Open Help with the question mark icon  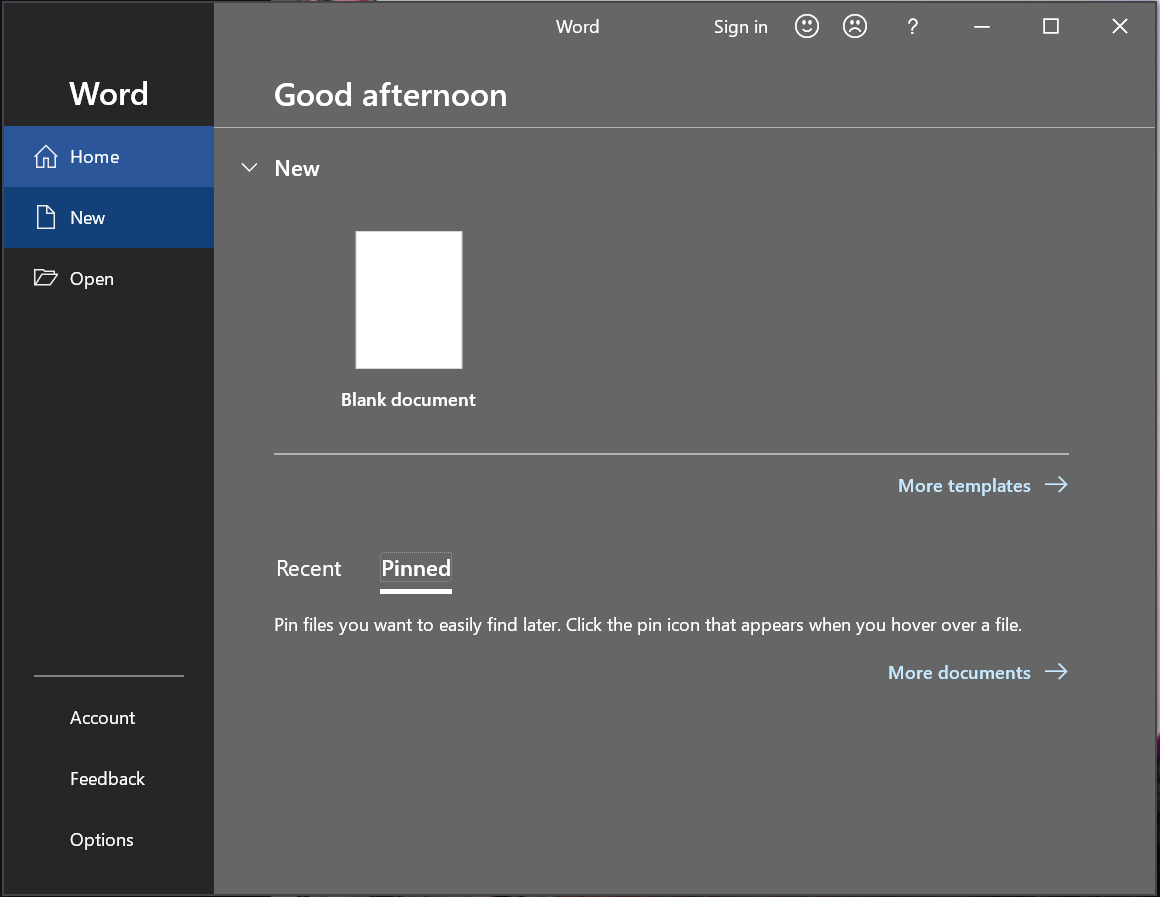912,27
